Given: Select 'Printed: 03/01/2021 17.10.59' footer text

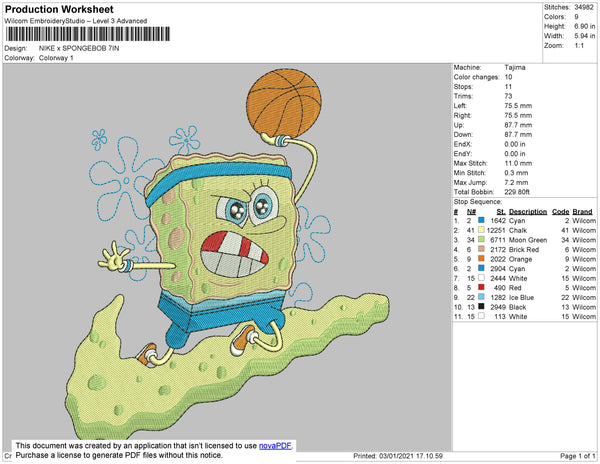Looking at the screenshot, I should click(398, 456).
